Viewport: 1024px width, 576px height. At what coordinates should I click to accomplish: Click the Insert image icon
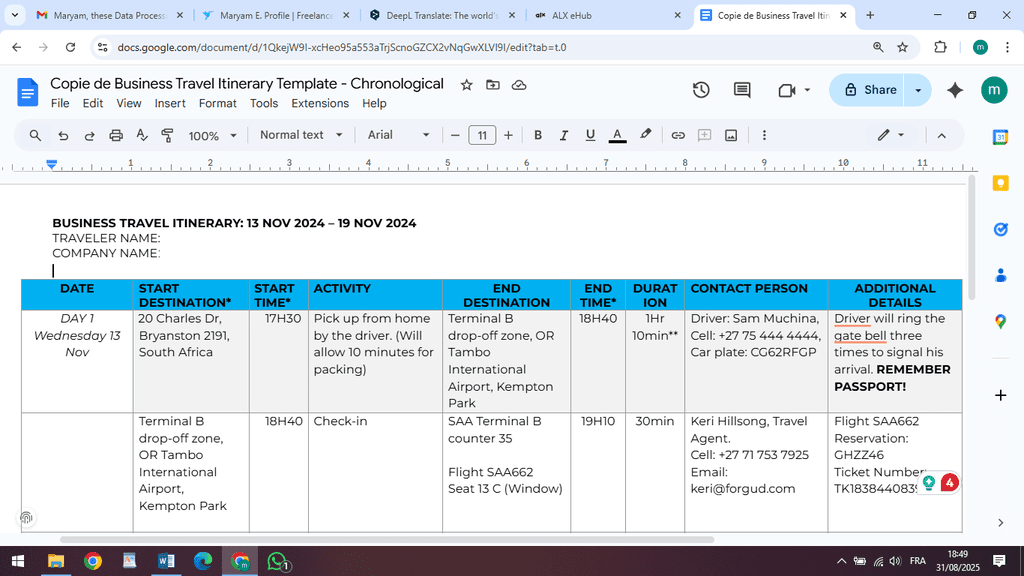tap(731, 135)
